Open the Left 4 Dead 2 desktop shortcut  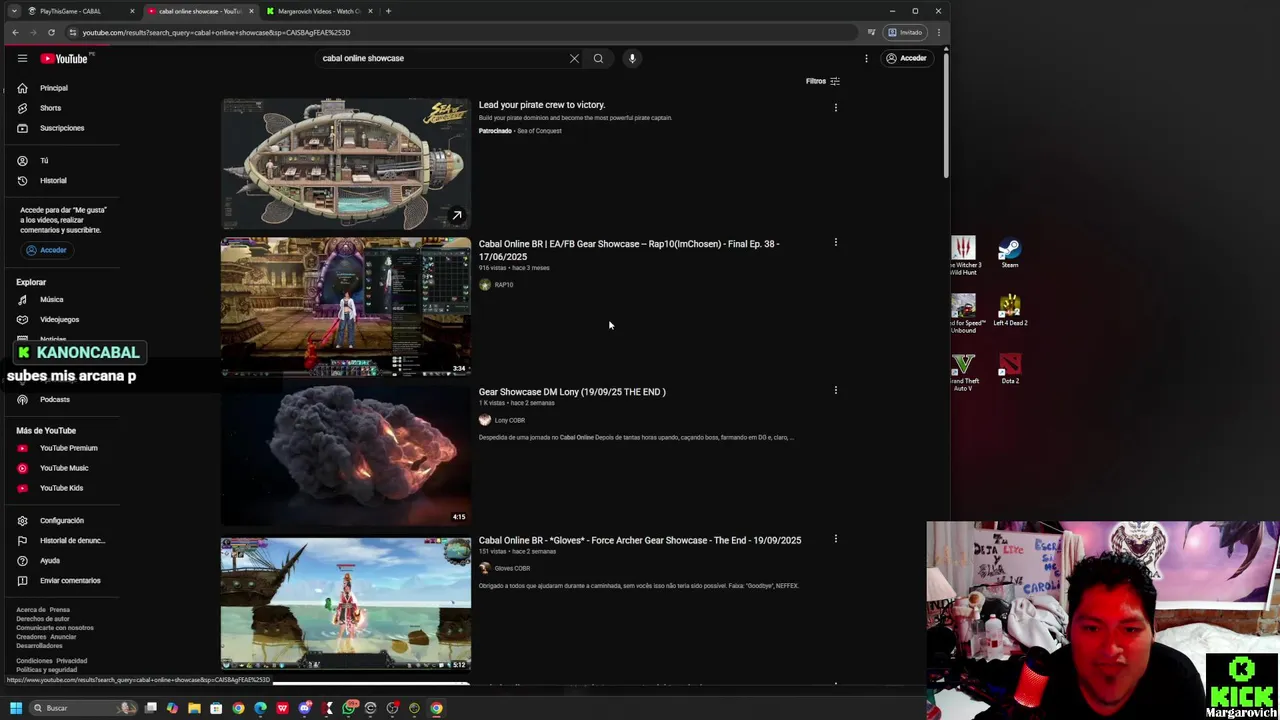tap(1010, 310)
